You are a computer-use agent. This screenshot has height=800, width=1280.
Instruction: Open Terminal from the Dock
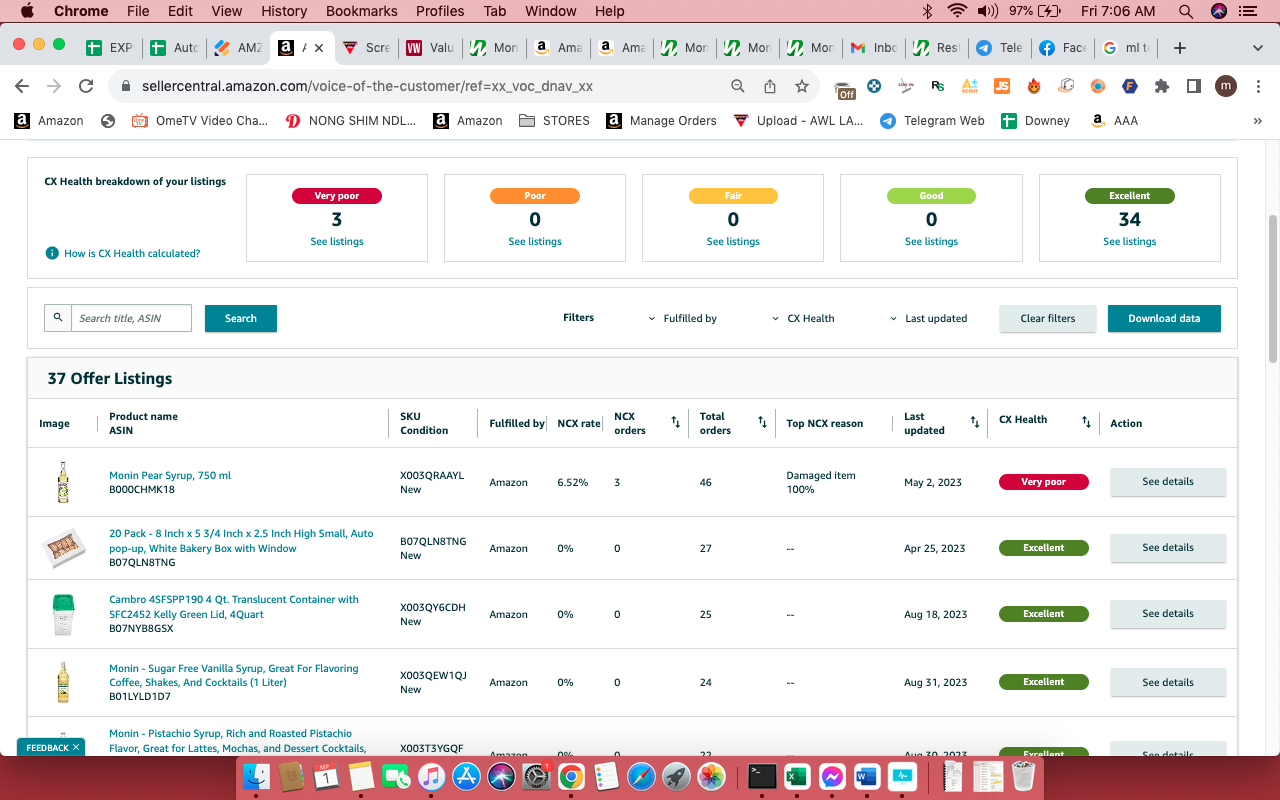(x=762, y=776)
